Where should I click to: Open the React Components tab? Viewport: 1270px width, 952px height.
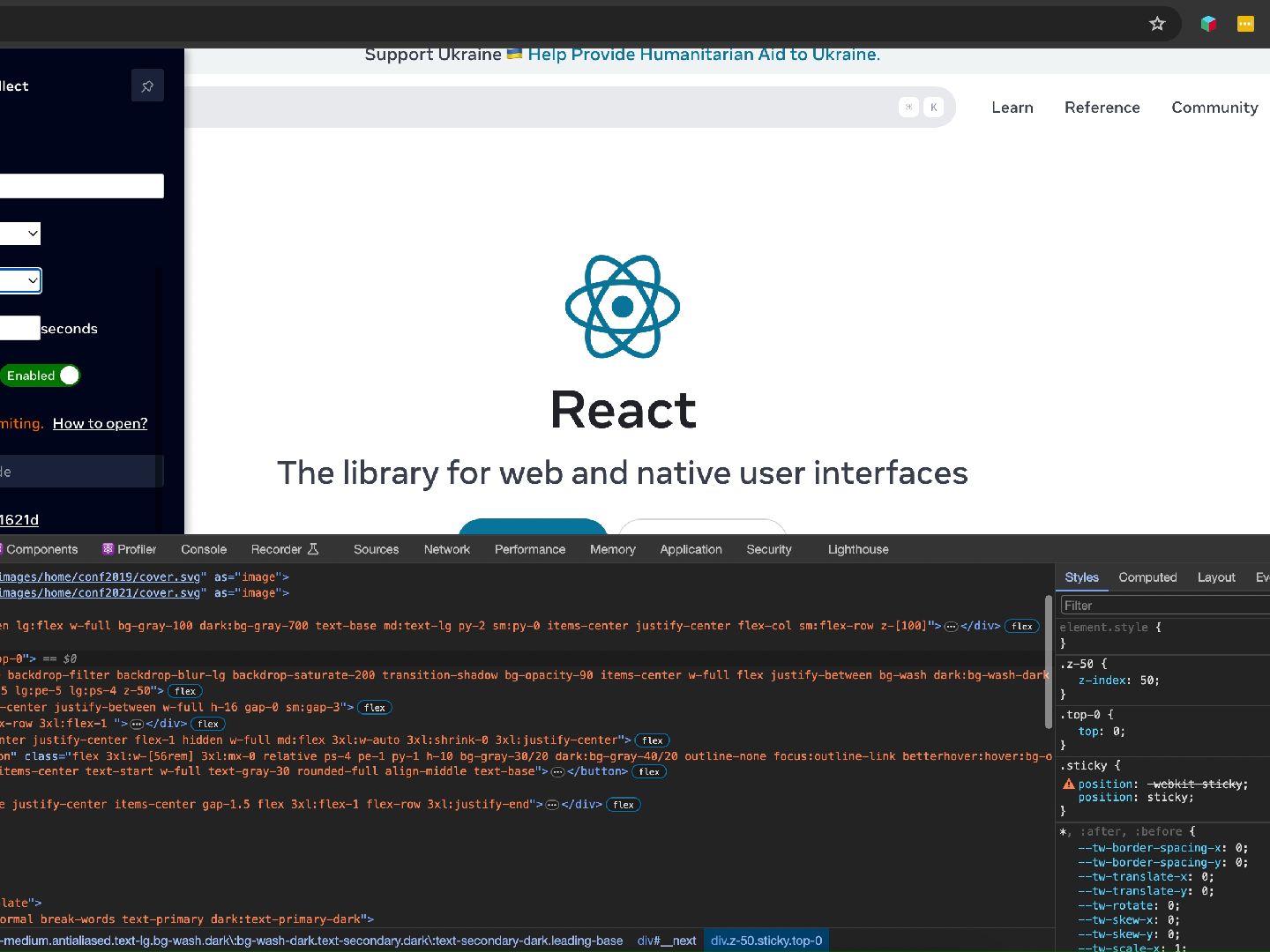coord(39,549)
